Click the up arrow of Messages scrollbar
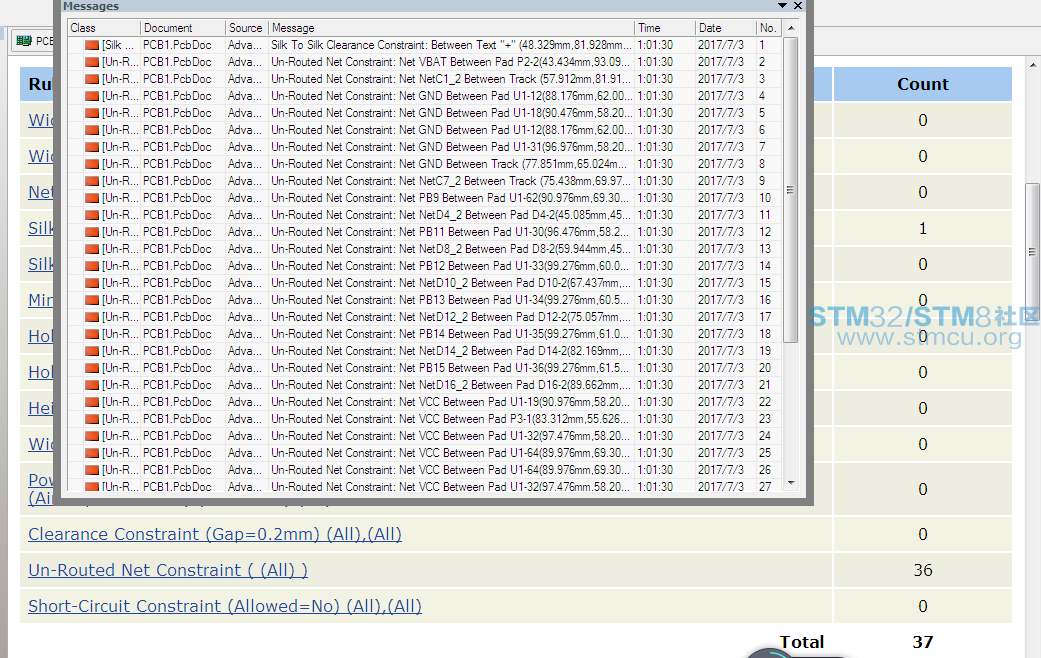 [x=791, y=28]
